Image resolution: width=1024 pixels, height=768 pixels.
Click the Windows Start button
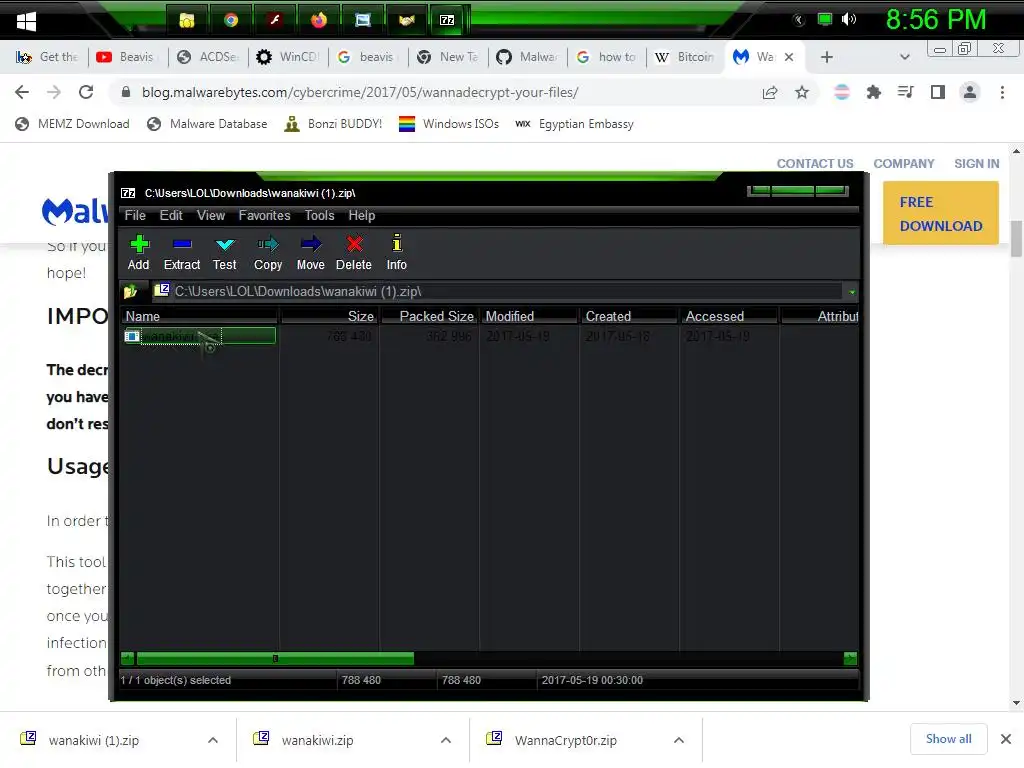click(26, 20)
